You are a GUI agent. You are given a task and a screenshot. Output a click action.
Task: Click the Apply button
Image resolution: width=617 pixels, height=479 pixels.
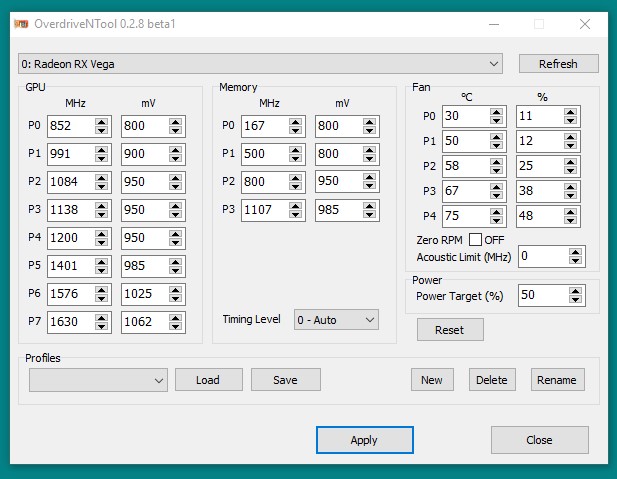(364, 440)
